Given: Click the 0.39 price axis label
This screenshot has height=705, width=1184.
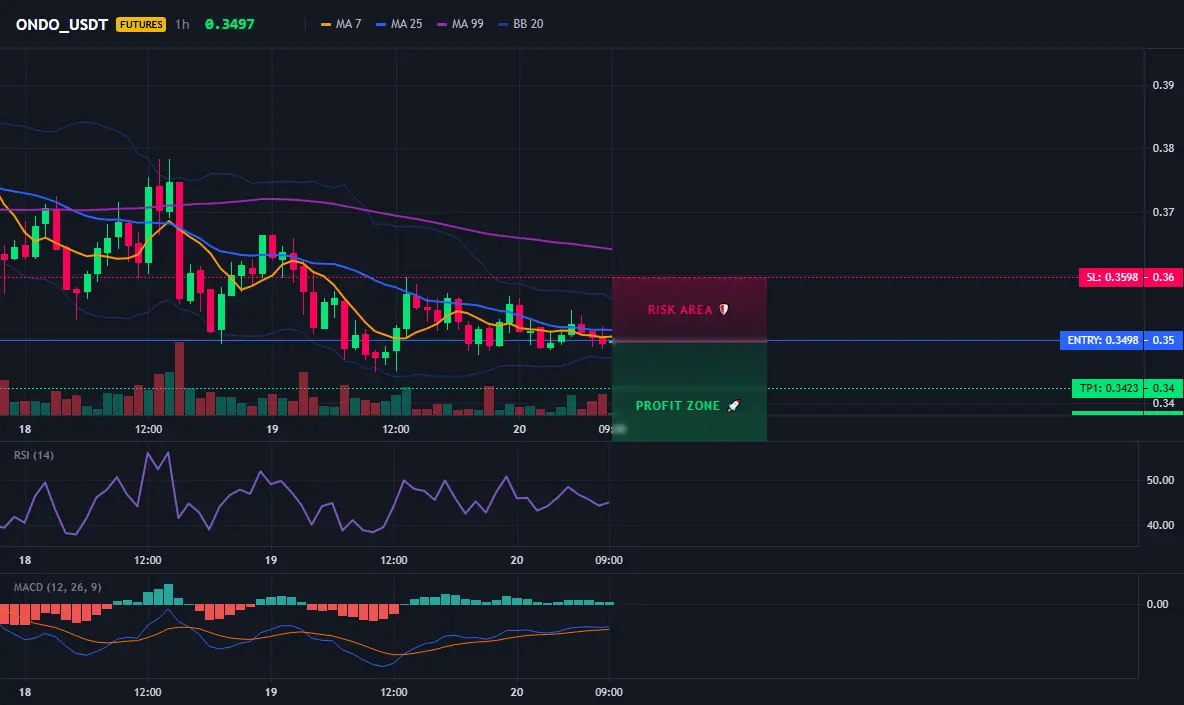Looking at the screenshot, I should click(x=1163, y=85).
